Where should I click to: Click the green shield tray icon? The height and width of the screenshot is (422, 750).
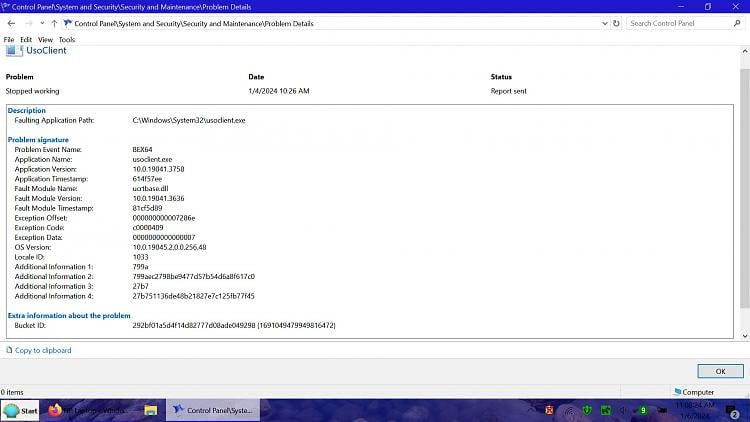587,410
